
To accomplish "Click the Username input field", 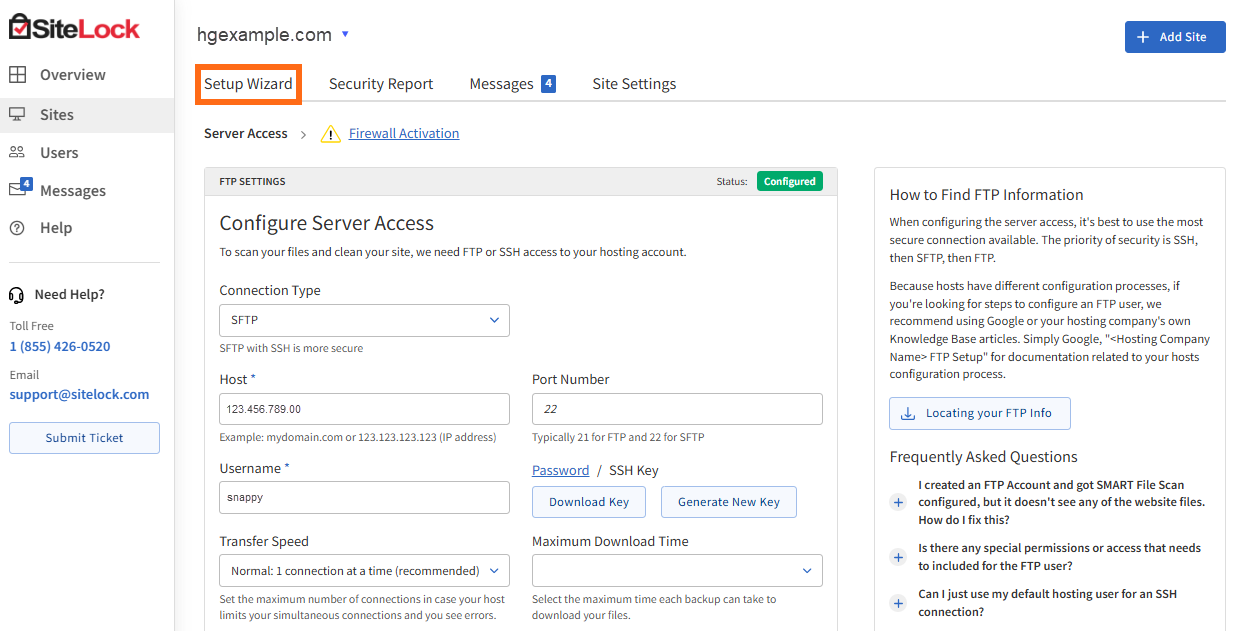I will [x=364, y=497].
